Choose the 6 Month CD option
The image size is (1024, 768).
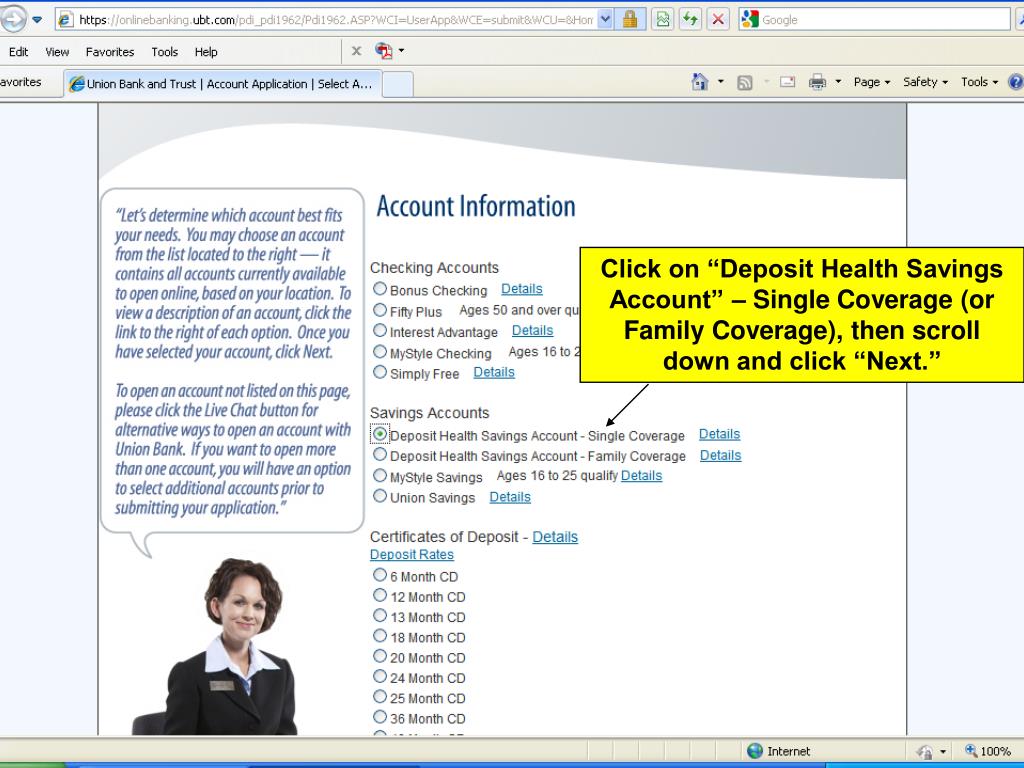coord(378,577)
